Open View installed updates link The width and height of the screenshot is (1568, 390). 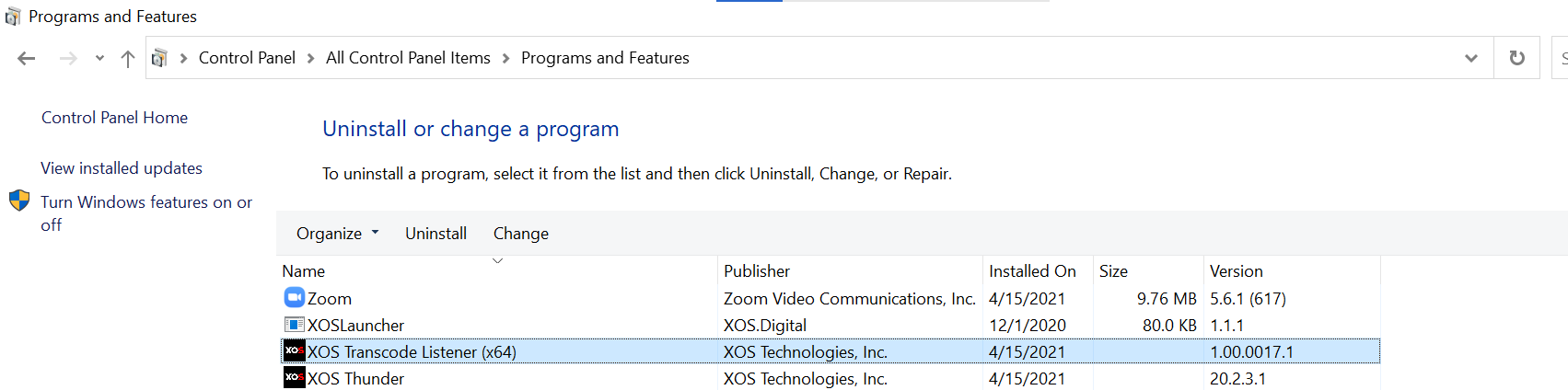tap(122, 168)
